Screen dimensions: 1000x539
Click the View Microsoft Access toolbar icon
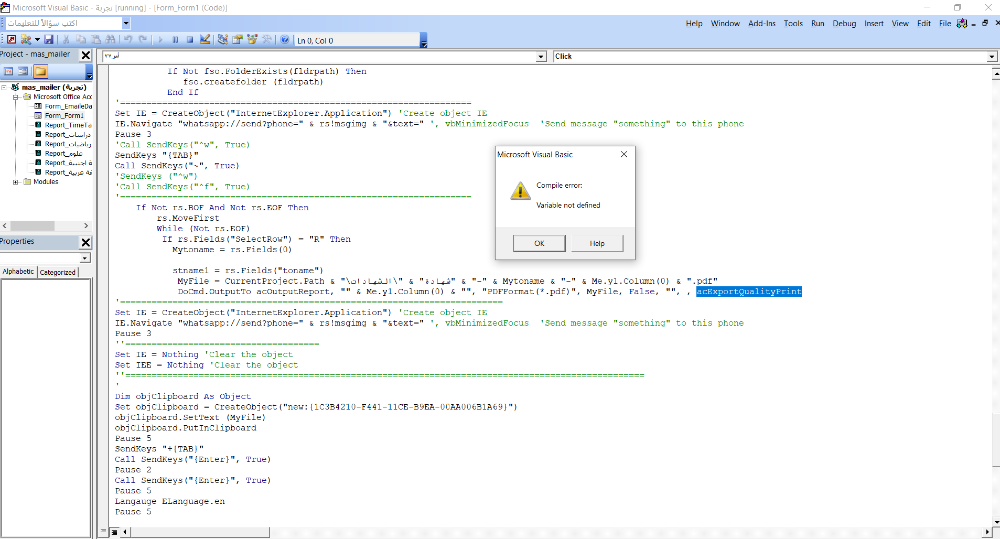coord(11,40)
